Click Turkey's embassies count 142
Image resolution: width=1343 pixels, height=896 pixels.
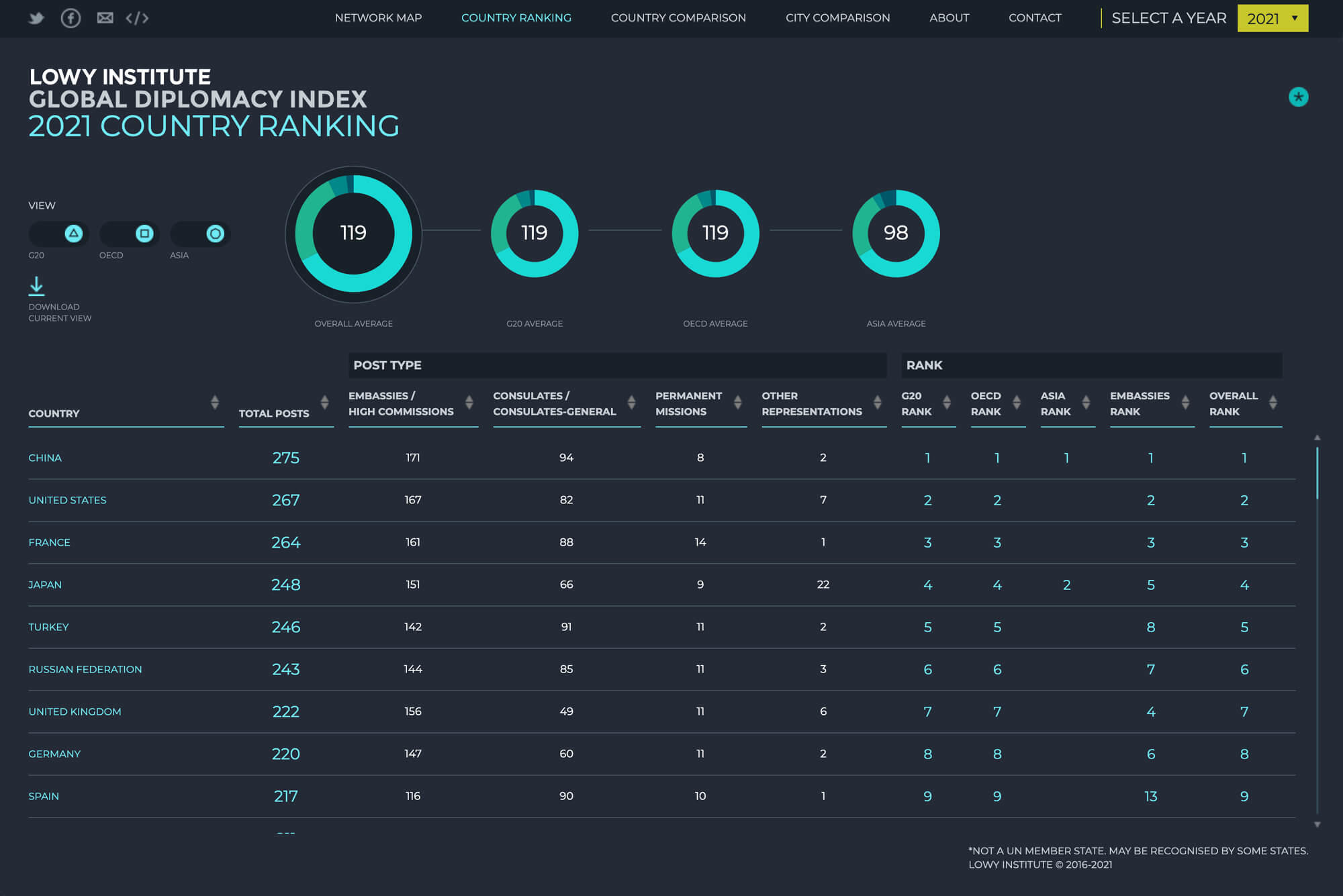coord(413,627)
